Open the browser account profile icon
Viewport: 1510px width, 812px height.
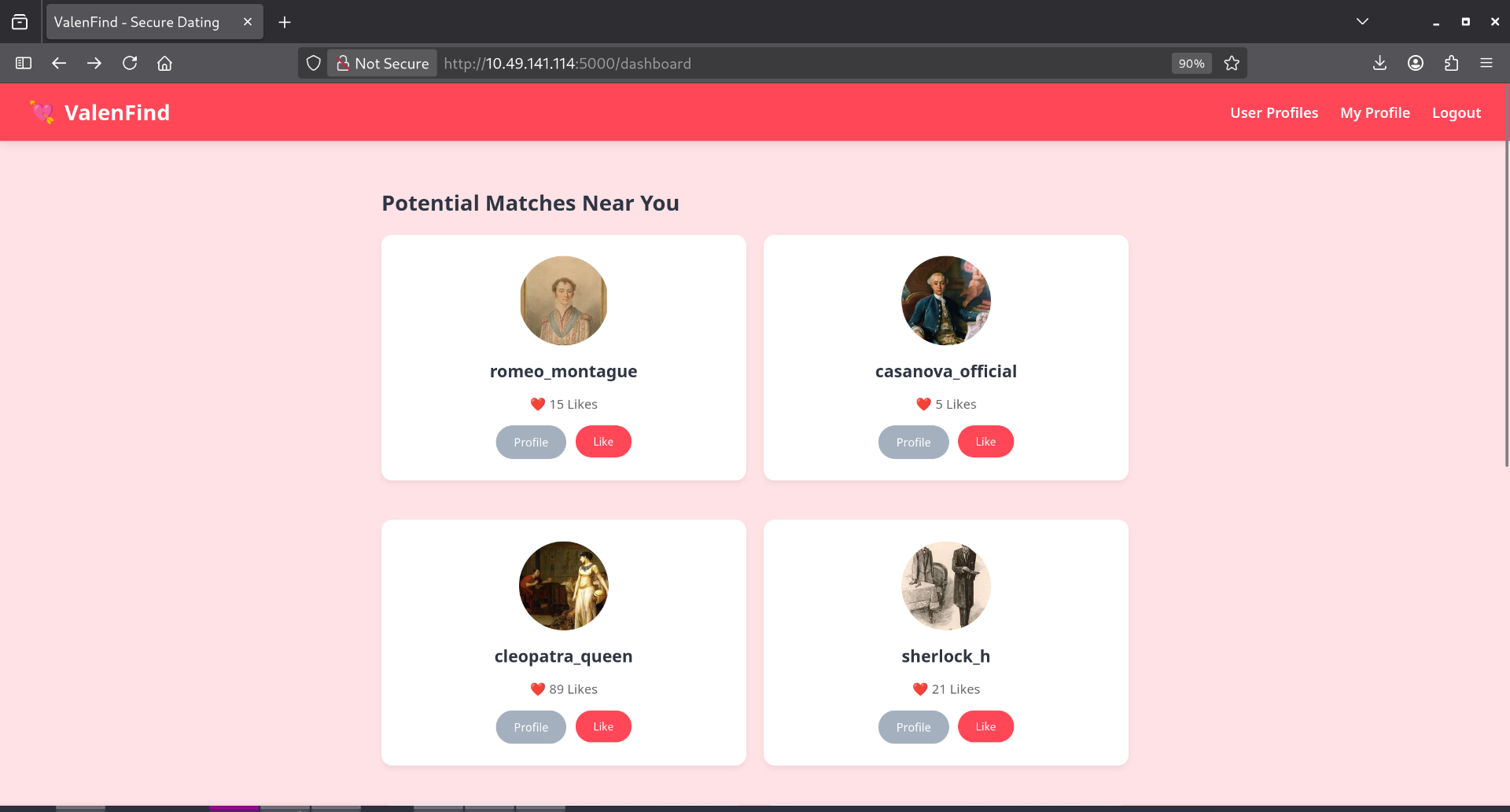(1416, 63)
